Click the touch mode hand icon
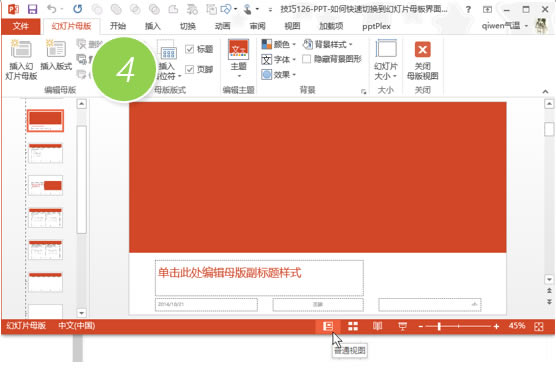 pos(248,9)
